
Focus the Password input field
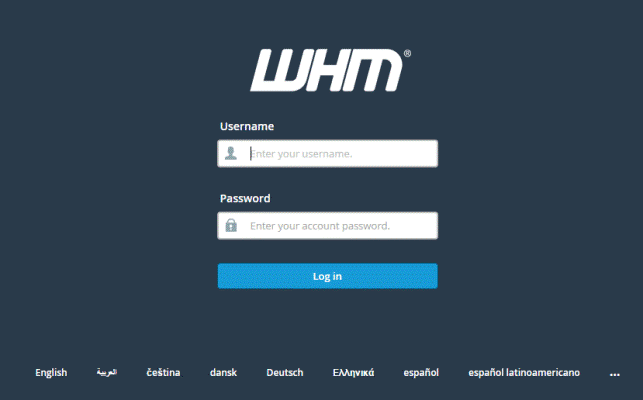coord(328,225)
